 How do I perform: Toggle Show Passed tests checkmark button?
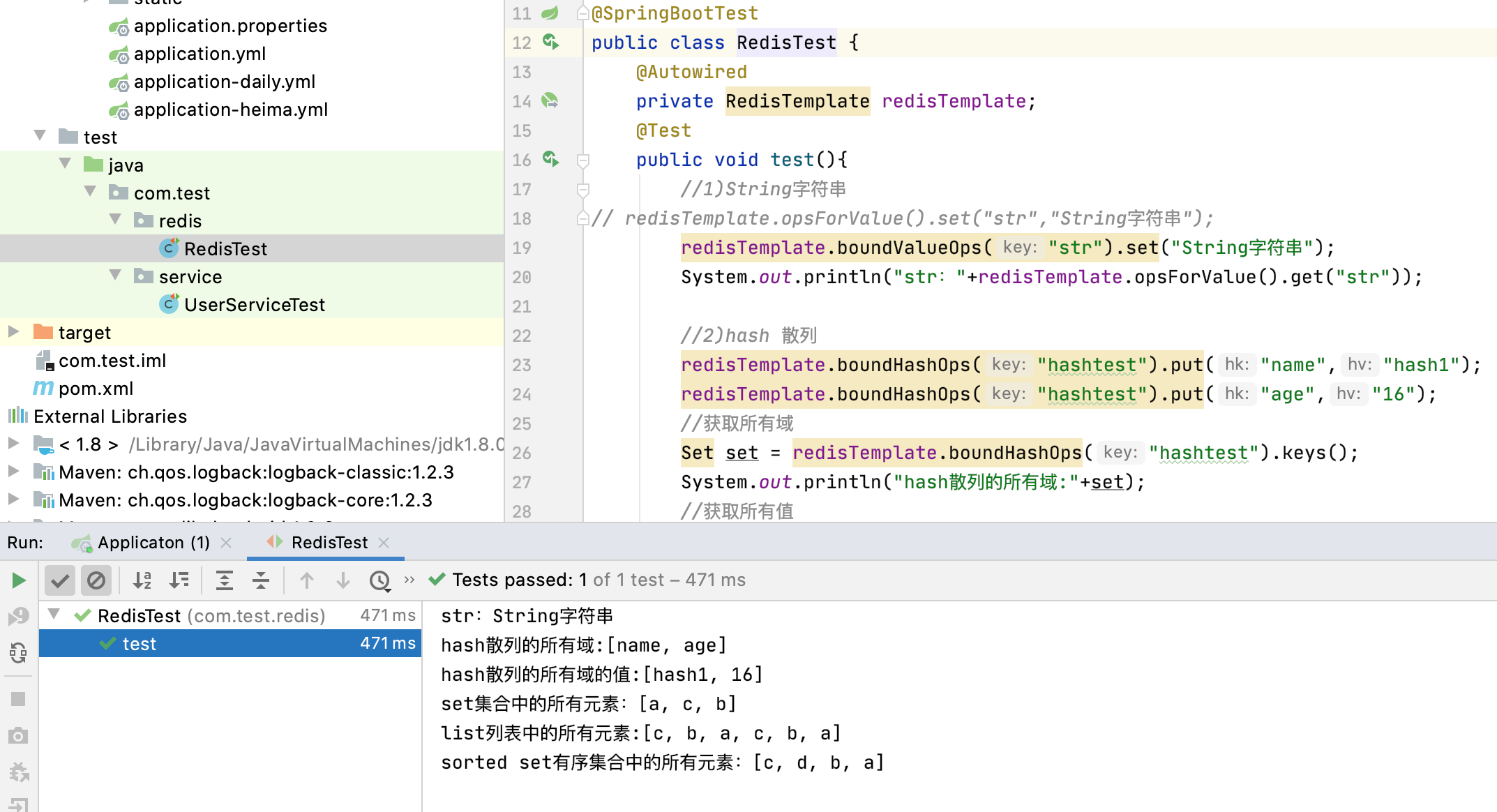[x=61, y=580]
